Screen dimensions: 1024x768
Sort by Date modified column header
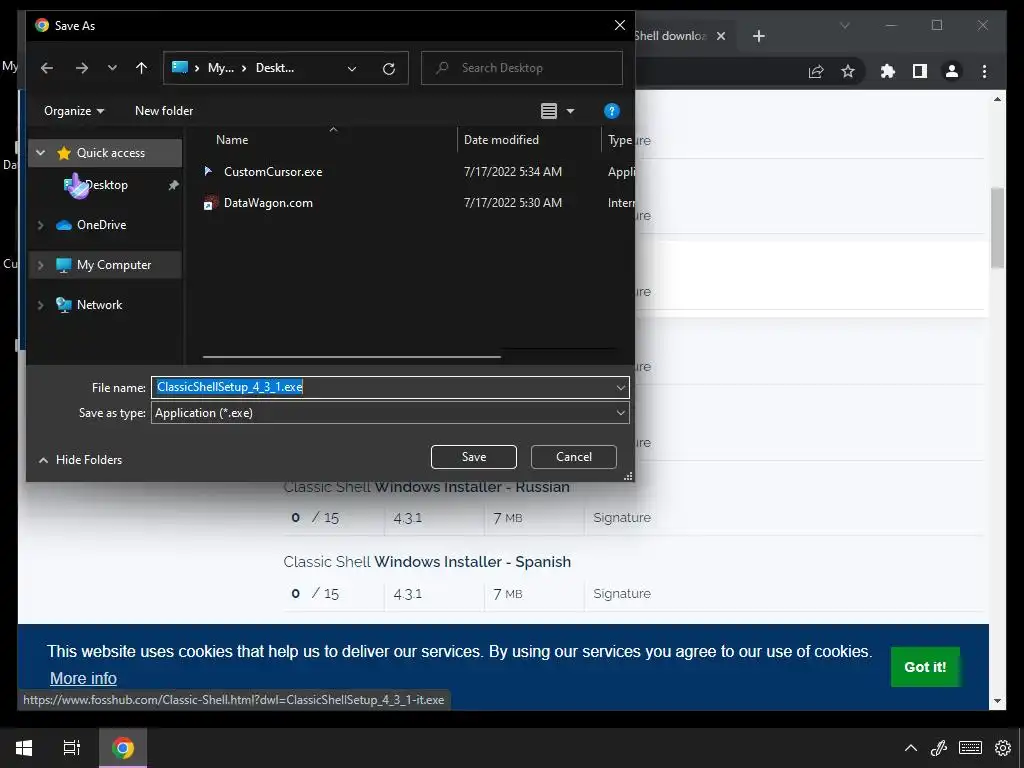click(x=501, y=140)
